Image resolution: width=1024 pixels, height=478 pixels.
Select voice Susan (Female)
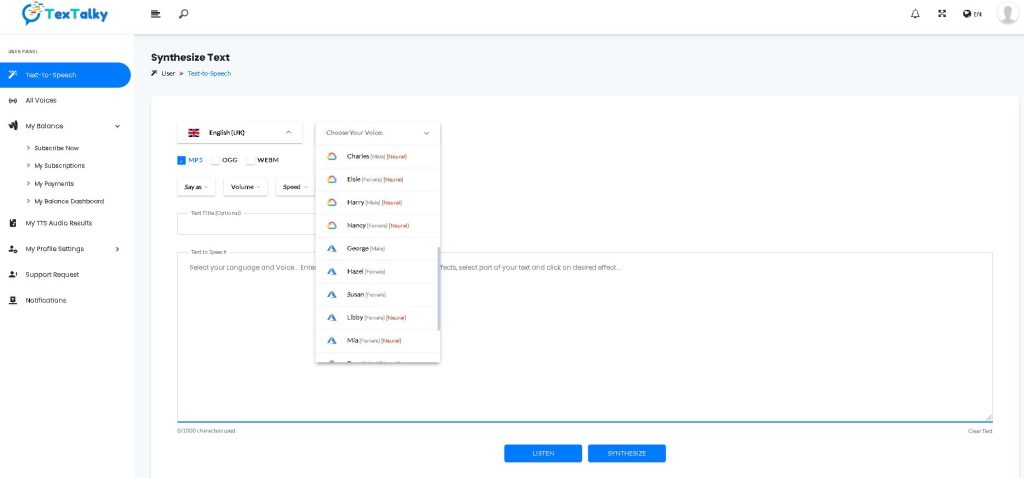tap(377, 295)
